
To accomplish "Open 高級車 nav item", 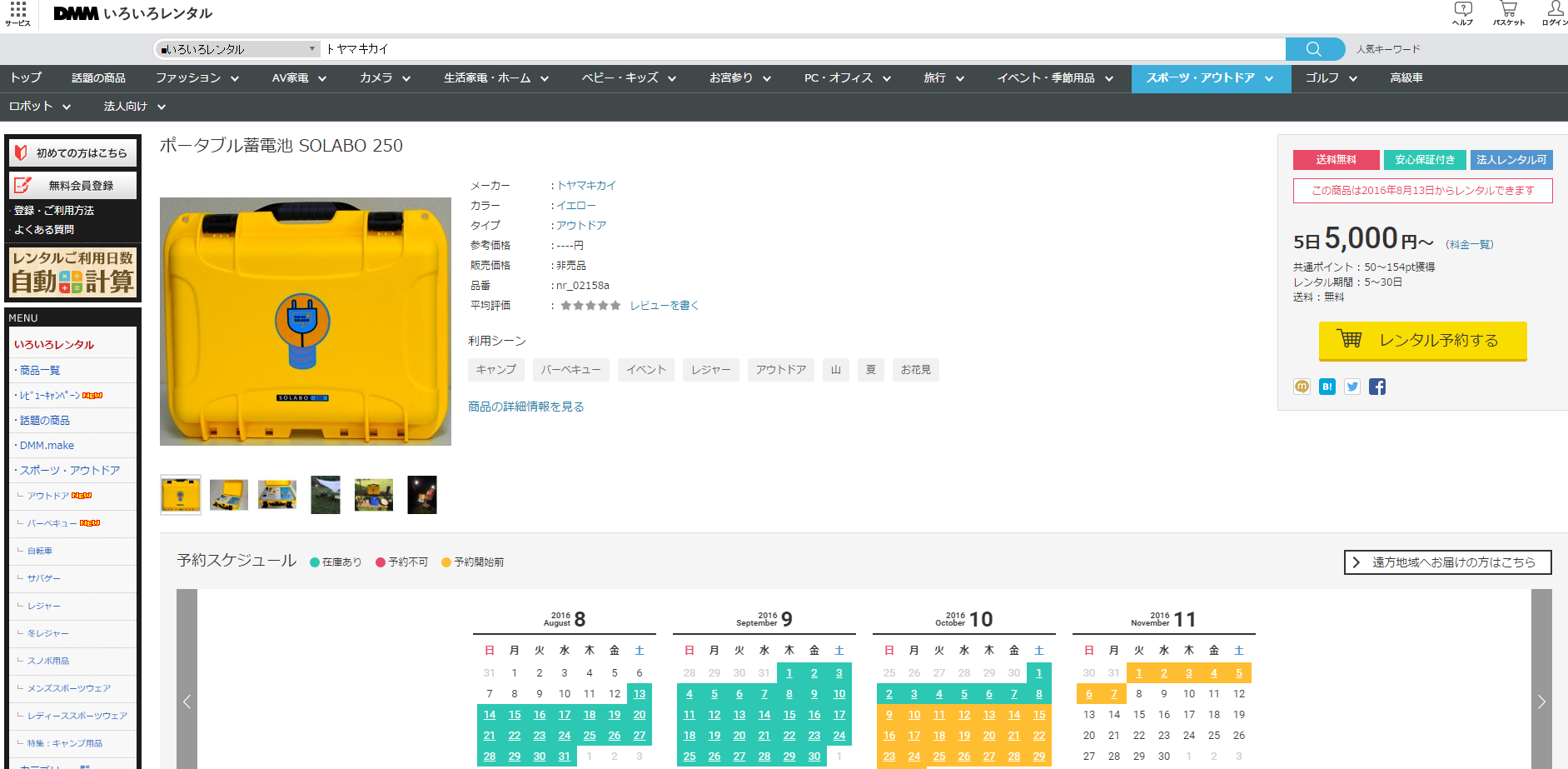I will (x=1406, y=78).
